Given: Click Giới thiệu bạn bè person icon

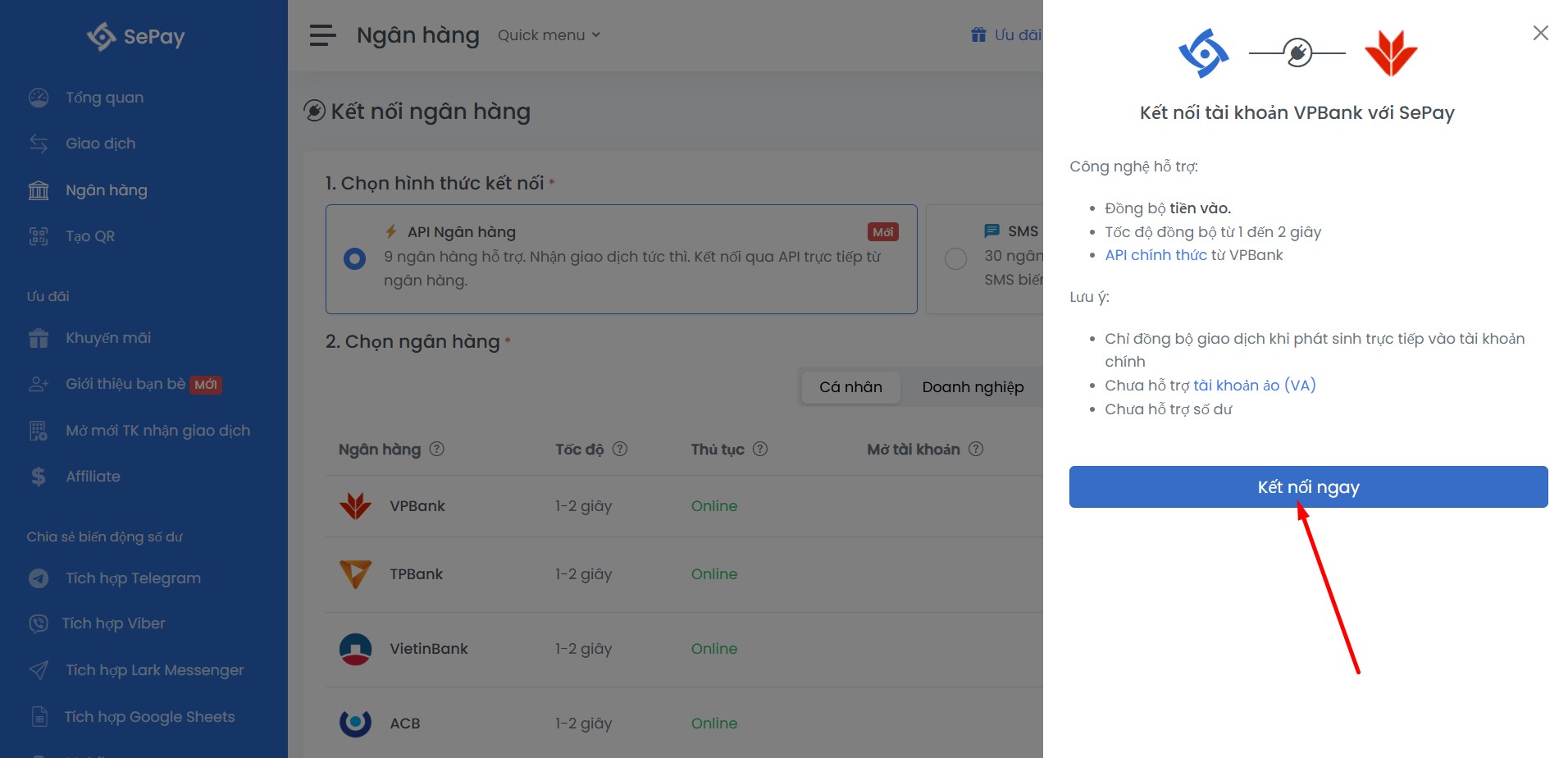Looking at the screenshot, I should coord(39,384).
